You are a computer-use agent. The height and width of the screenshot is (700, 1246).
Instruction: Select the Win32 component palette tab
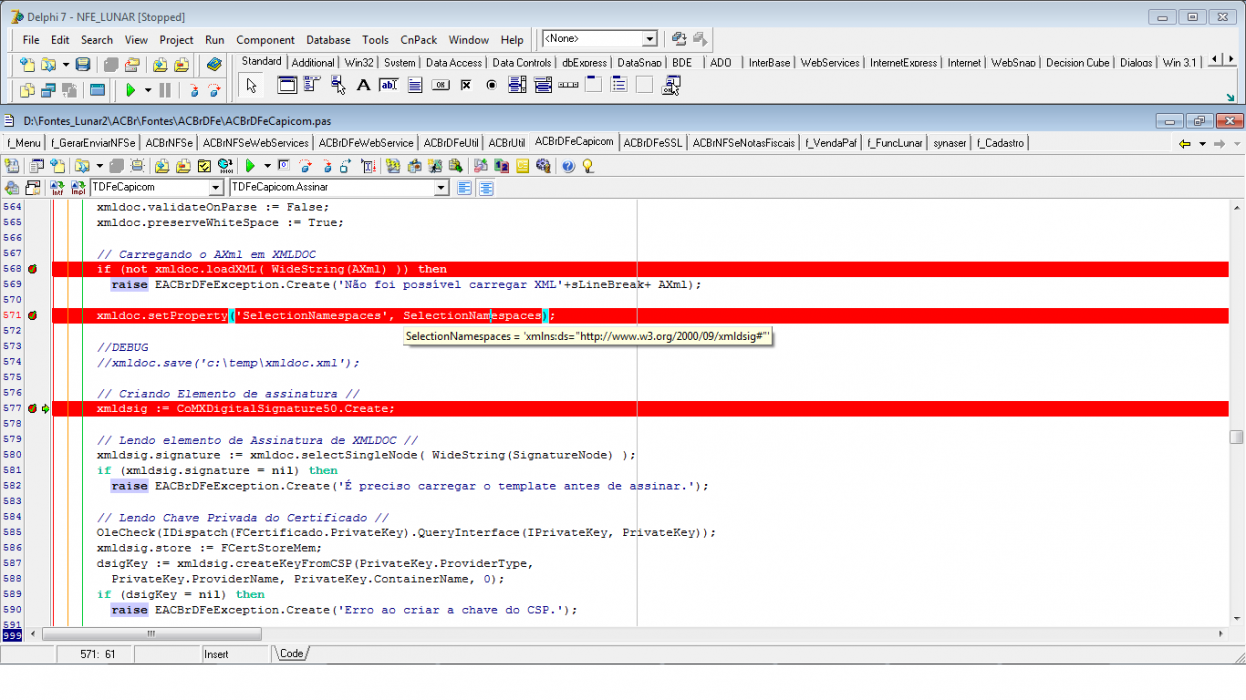[359, 62]
